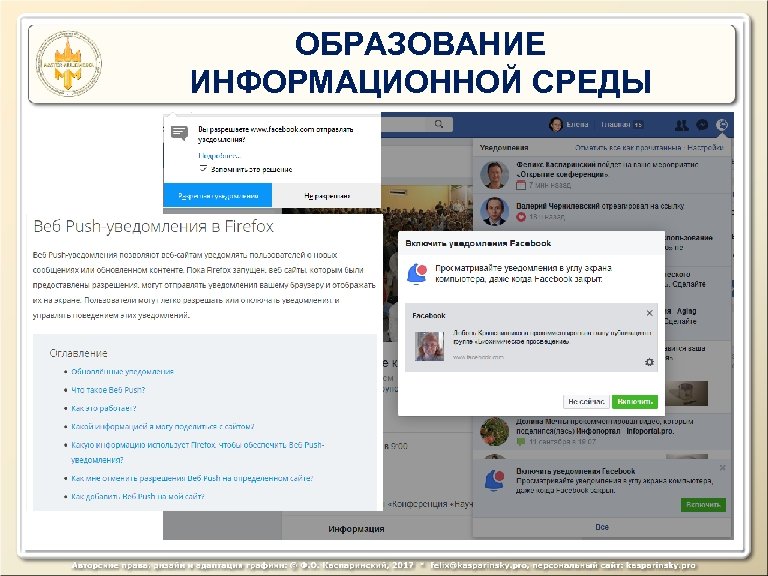The height and width of the screenshot is (576, 768).
Task: Click avatar of Валерий Чернилевский notification
Action: point(494,211)
